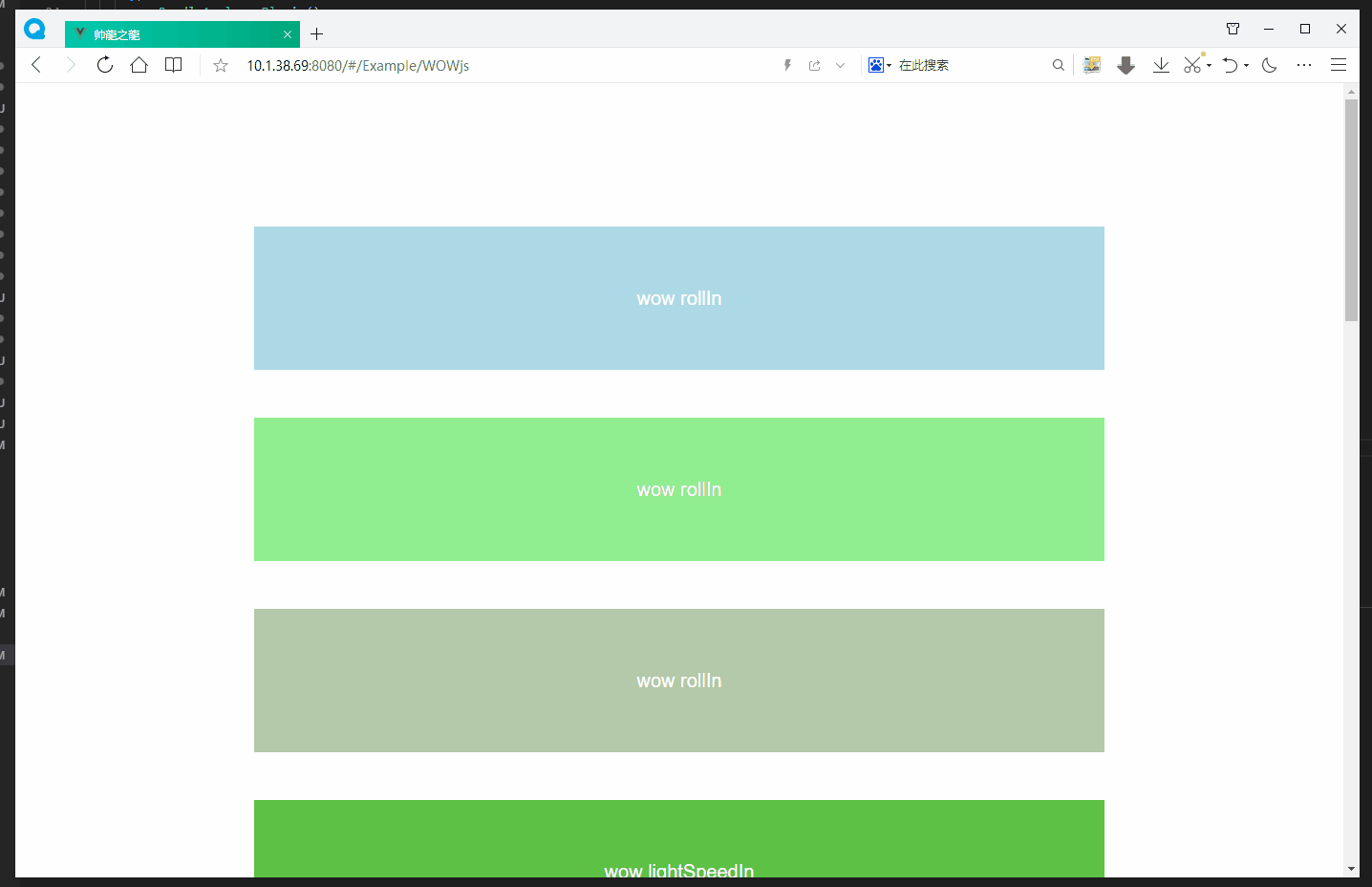Open the reading mode book icon
This screenshot has width=1372, height=887.
[174, 65]
